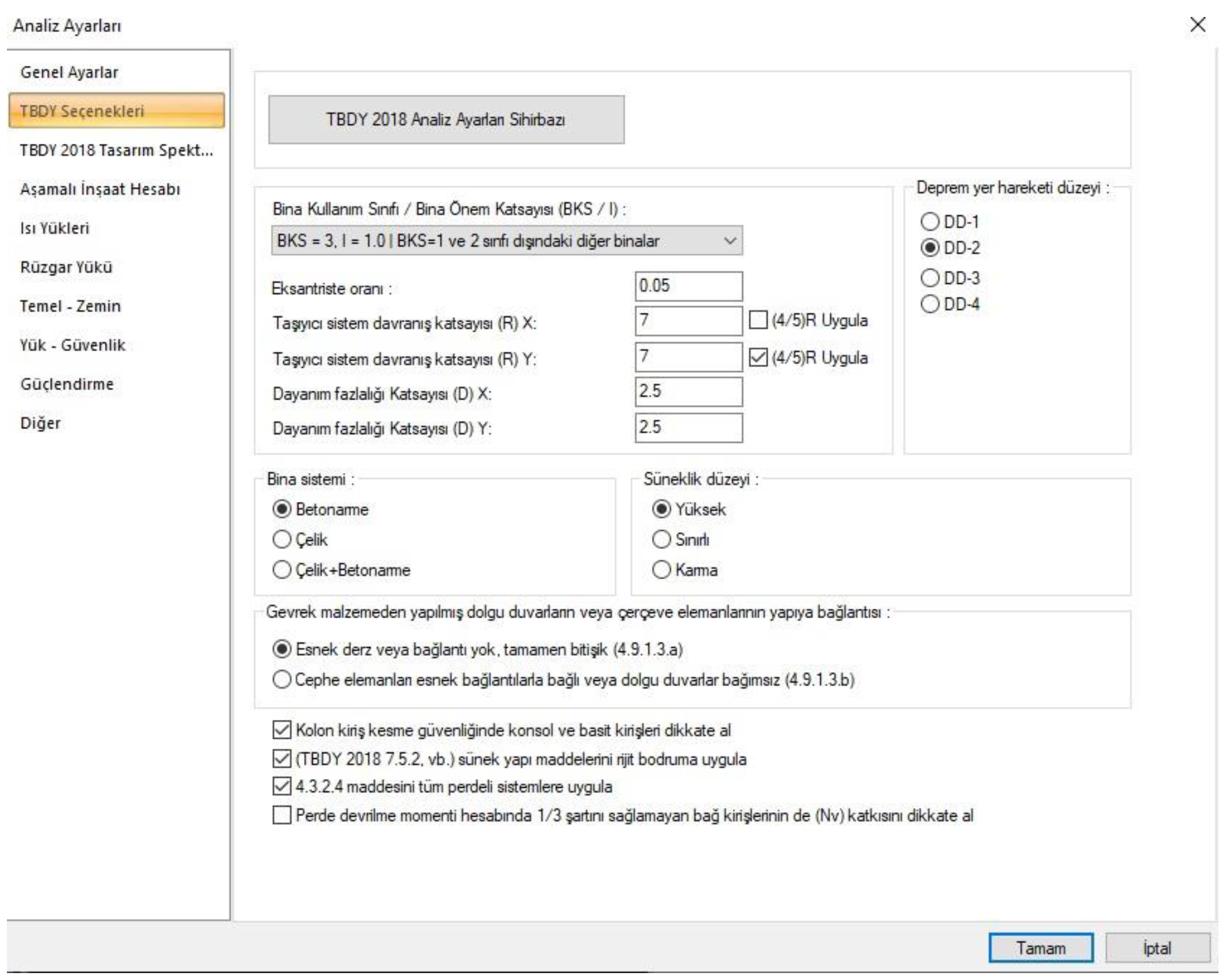Enable (4/5)R Uygula for R X
Screen dimensions: 1226x980
(758, 320)
